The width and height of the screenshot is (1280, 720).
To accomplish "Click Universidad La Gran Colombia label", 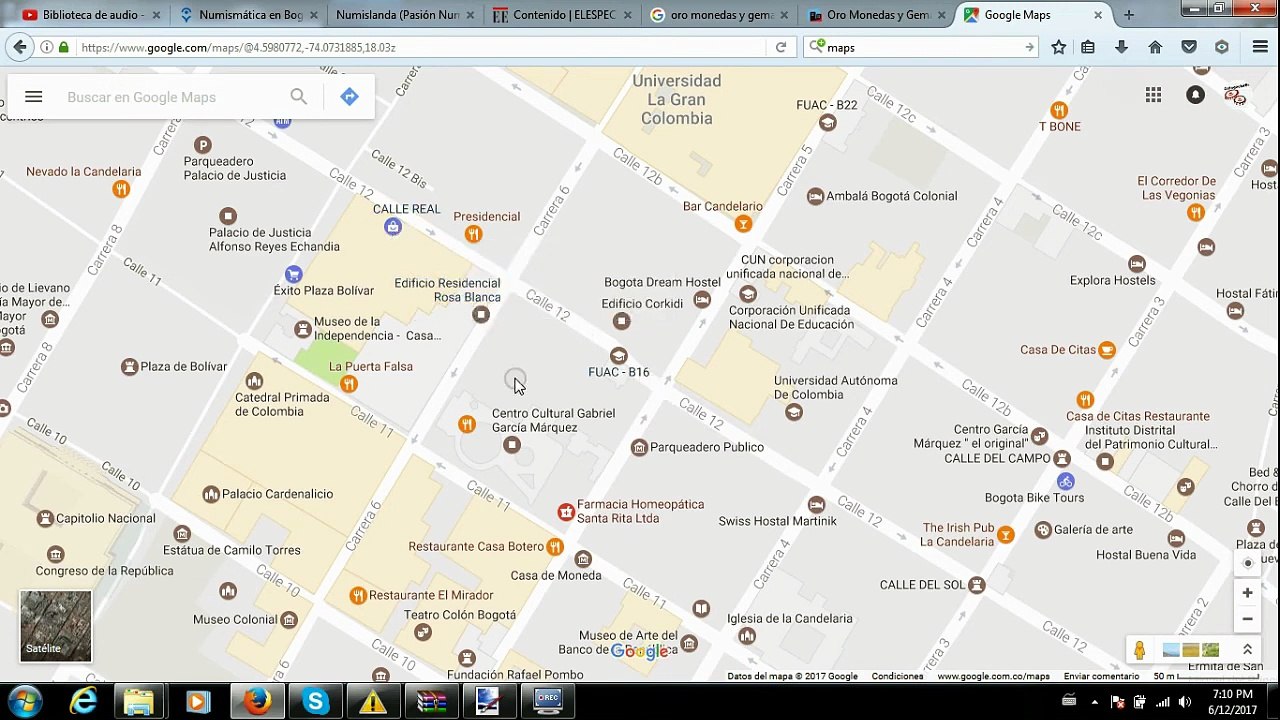I will pos(677,99).
